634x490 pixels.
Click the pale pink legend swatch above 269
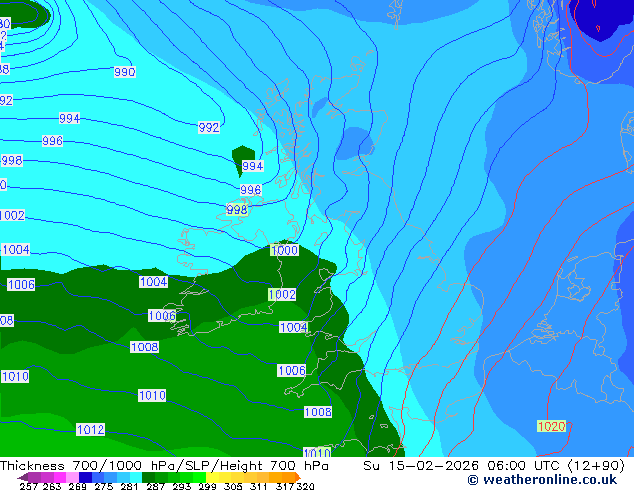(x=72, y=477)
